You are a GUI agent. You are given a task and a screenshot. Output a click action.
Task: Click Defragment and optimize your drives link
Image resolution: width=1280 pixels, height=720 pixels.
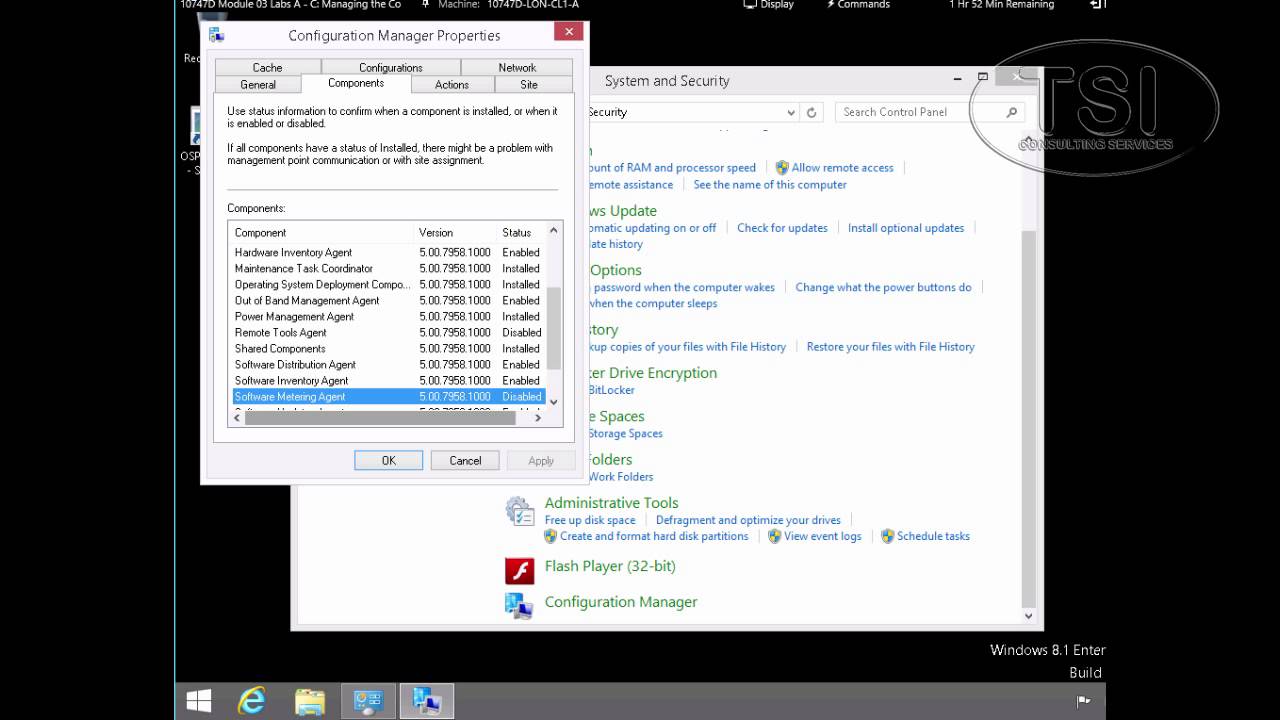748,520
